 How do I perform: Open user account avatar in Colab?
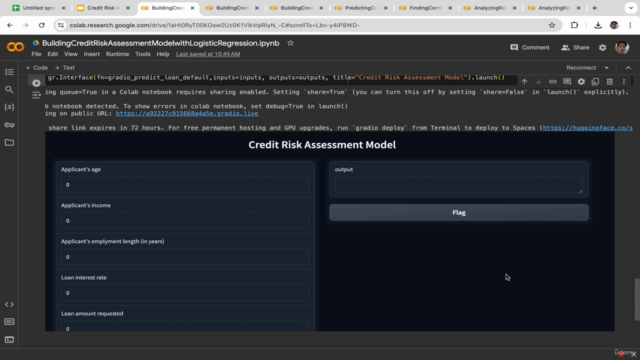[x=622, y=47]
